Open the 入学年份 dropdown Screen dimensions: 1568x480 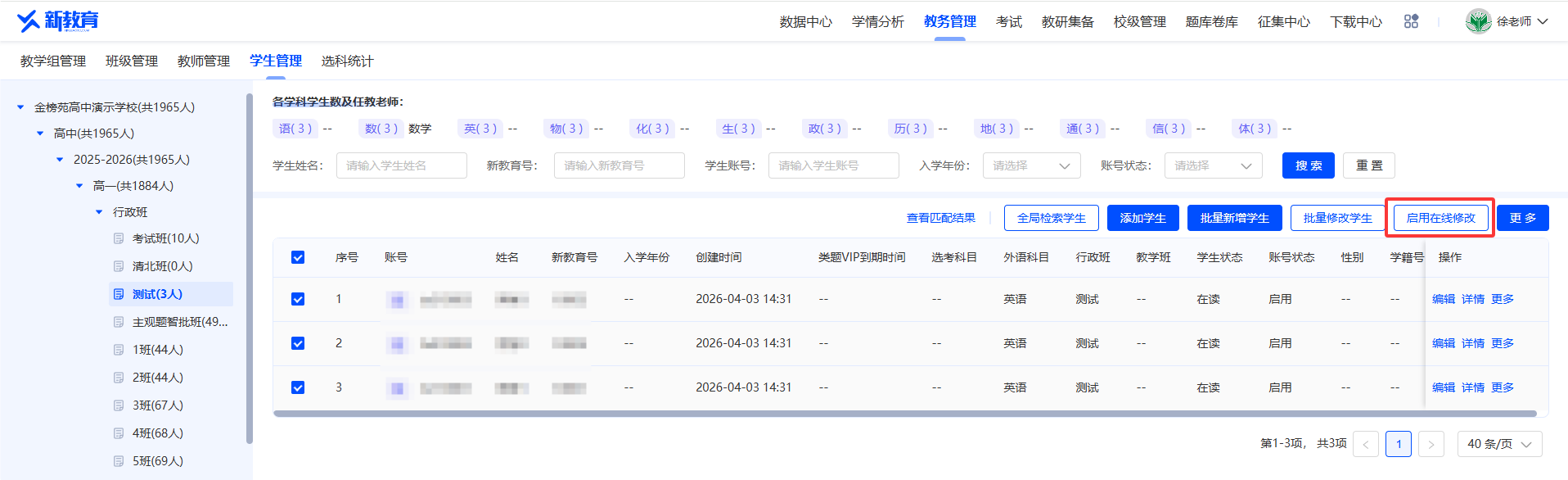pos(1031,165)
